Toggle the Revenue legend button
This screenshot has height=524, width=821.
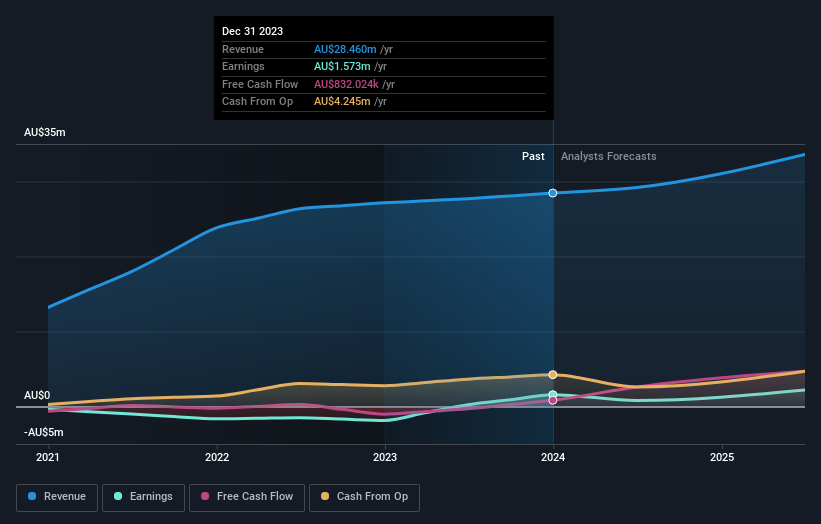click(57, 497)
